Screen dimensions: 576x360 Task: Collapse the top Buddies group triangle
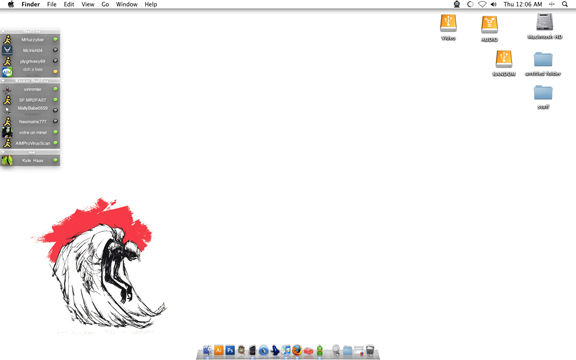click(3, 31)
